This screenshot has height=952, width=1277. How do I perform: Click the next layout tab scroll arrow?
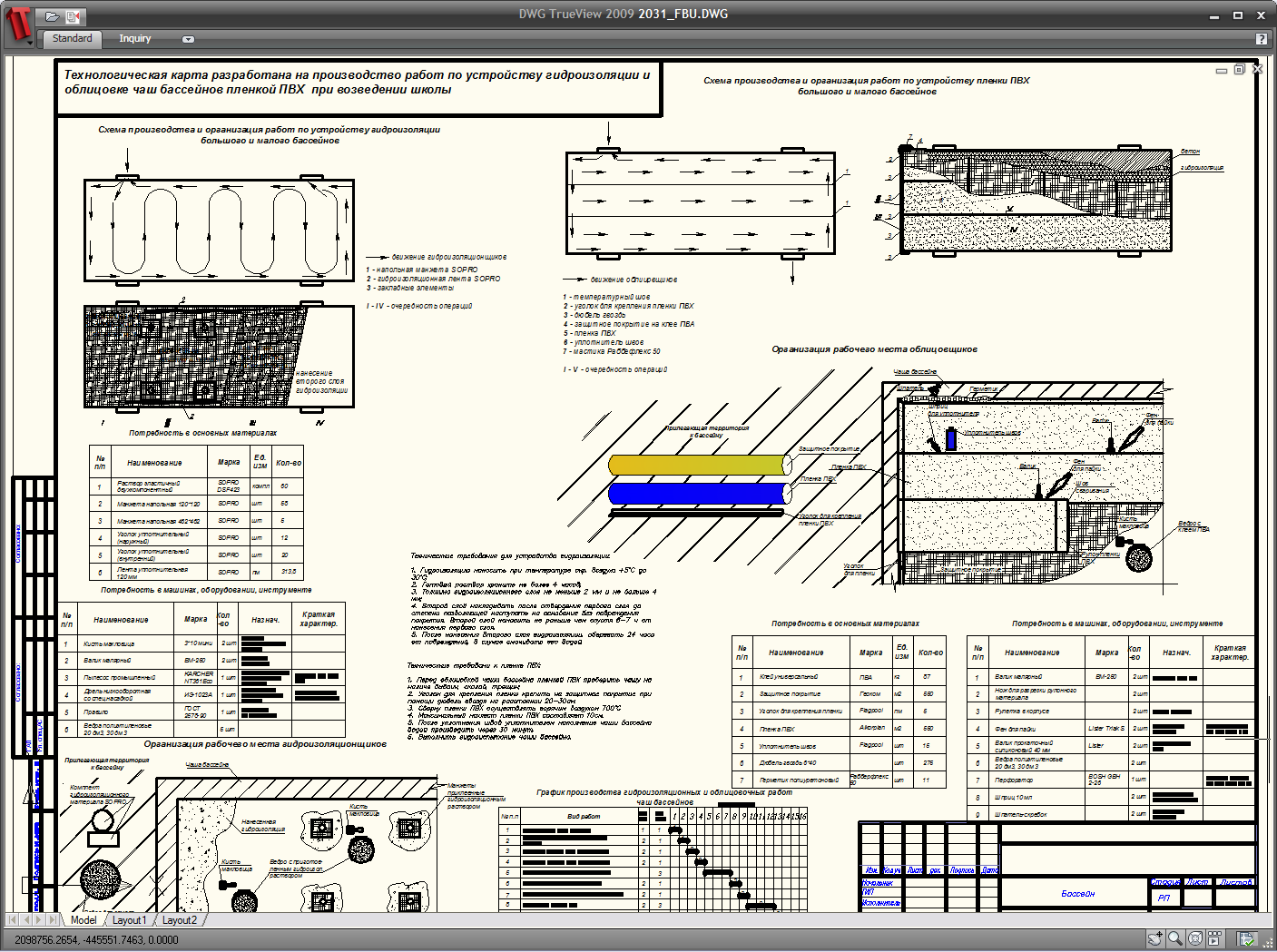[39, 920]
